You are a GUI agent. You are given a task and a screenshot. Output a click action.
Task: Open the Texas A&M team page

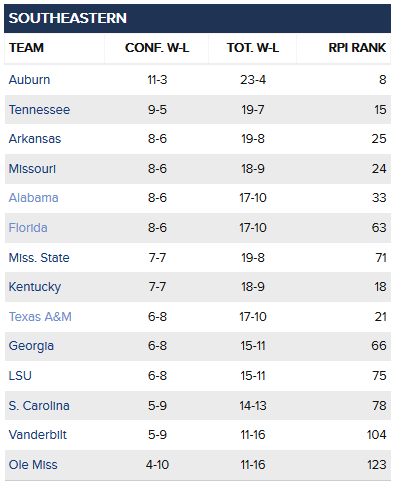click(x=40, y=317)
